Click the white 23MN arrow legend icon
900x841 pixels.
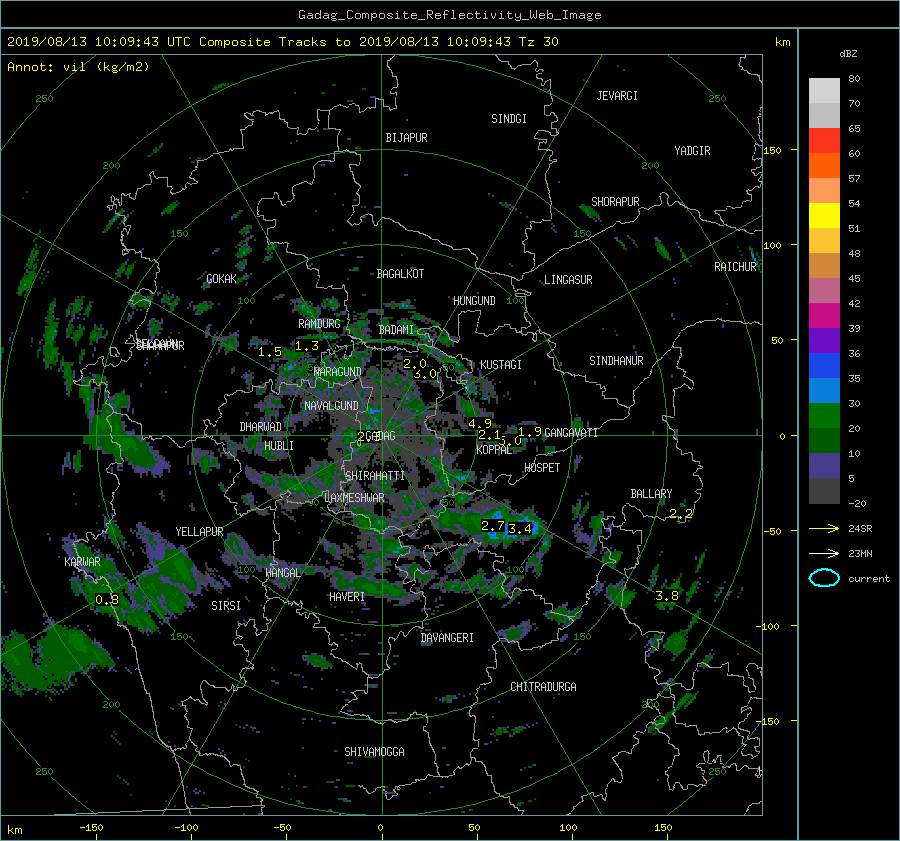pos(824,553)
